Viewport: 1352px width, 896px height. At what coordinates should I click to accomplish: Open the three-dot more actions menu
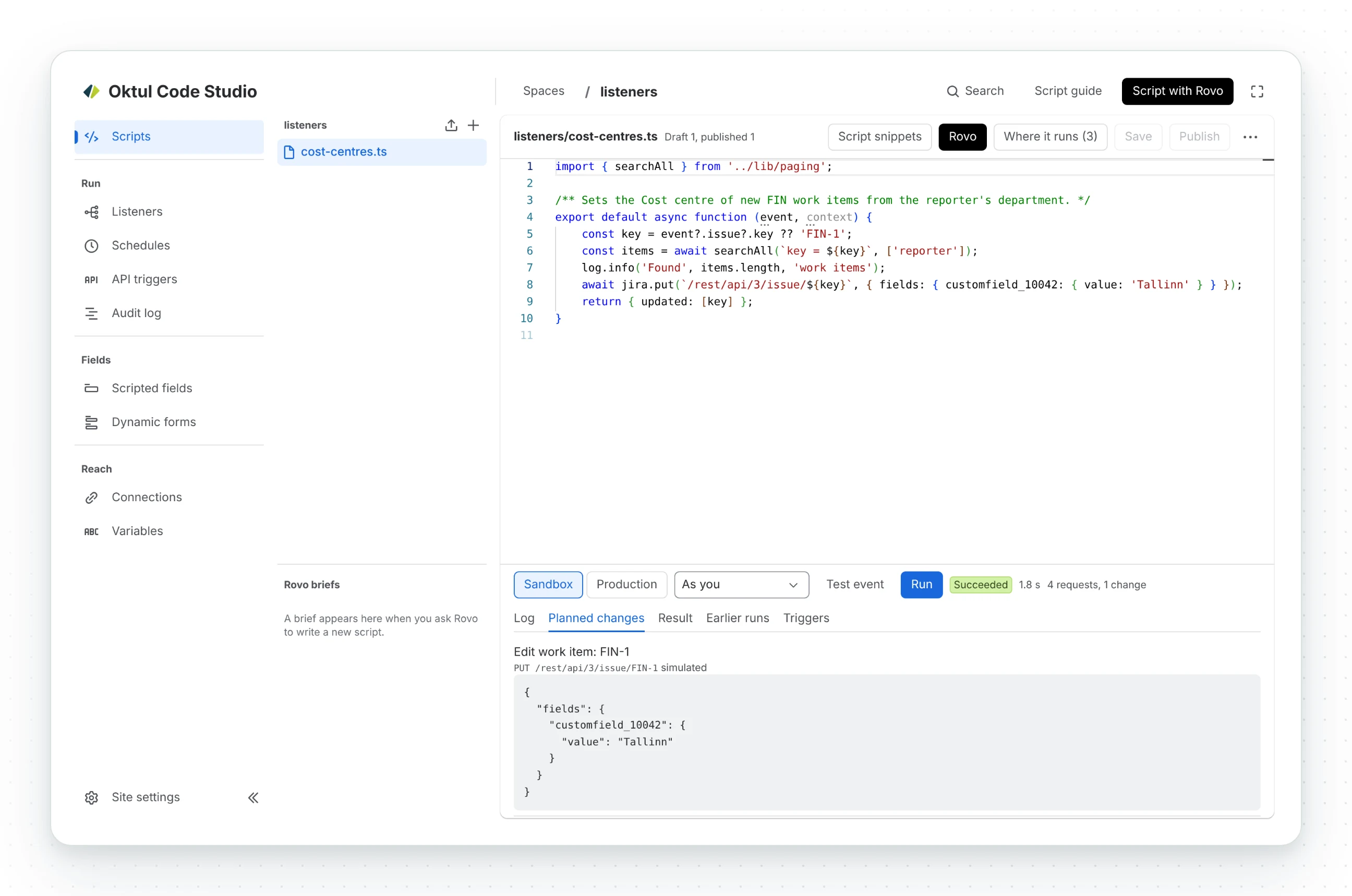point(1250,137)
